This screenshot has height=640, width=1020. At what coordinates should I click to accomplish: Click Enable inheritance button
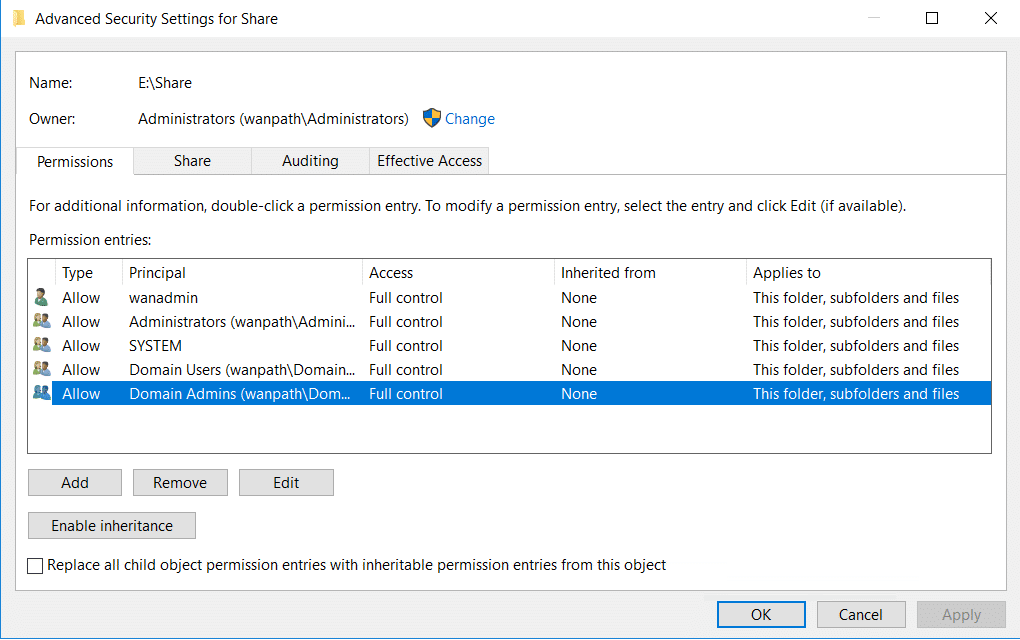pos(112,526)
